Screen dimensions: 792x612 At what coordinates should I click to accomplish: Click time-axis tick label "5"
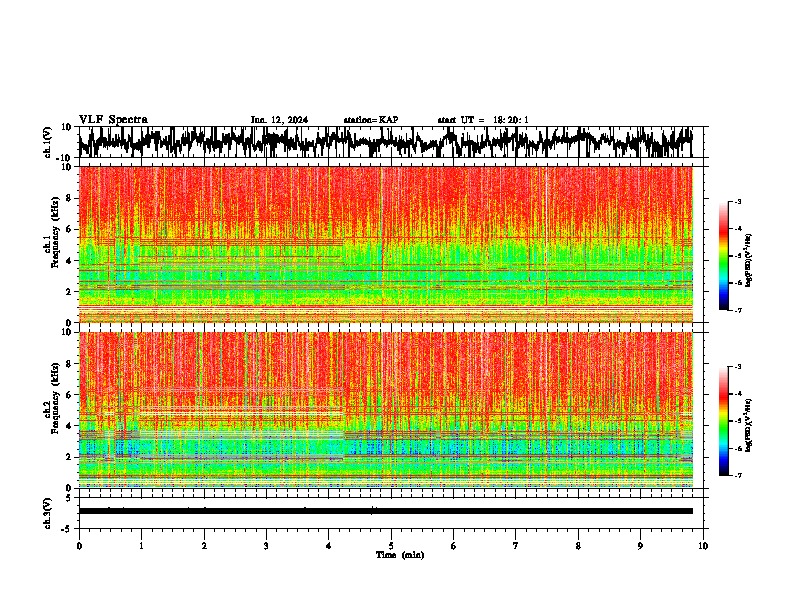pos(391,546)
